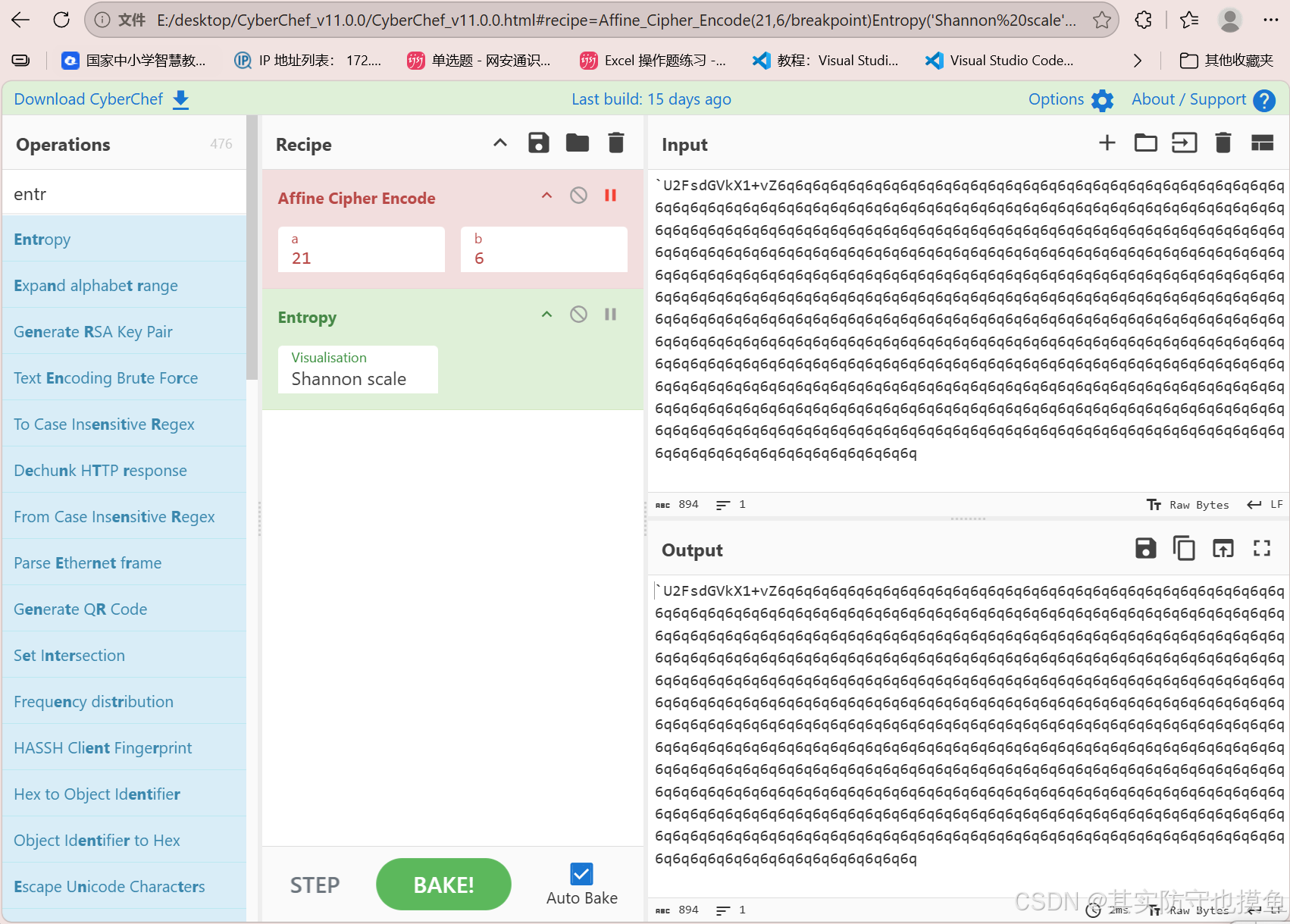Viewport: 1290px width, 924px height.
Task: Reload the current page
Action: click(61, 20)
